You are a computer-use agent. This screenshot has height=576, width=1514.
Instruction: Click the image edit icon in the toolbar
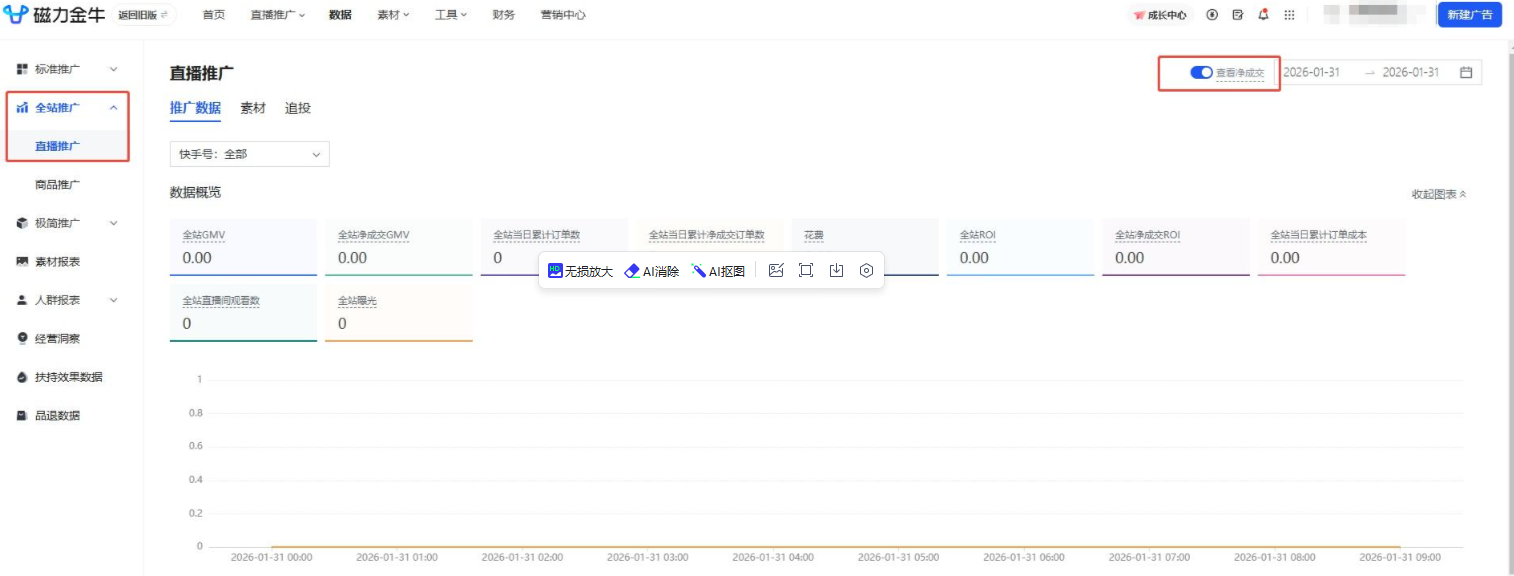tap(776, 270)
